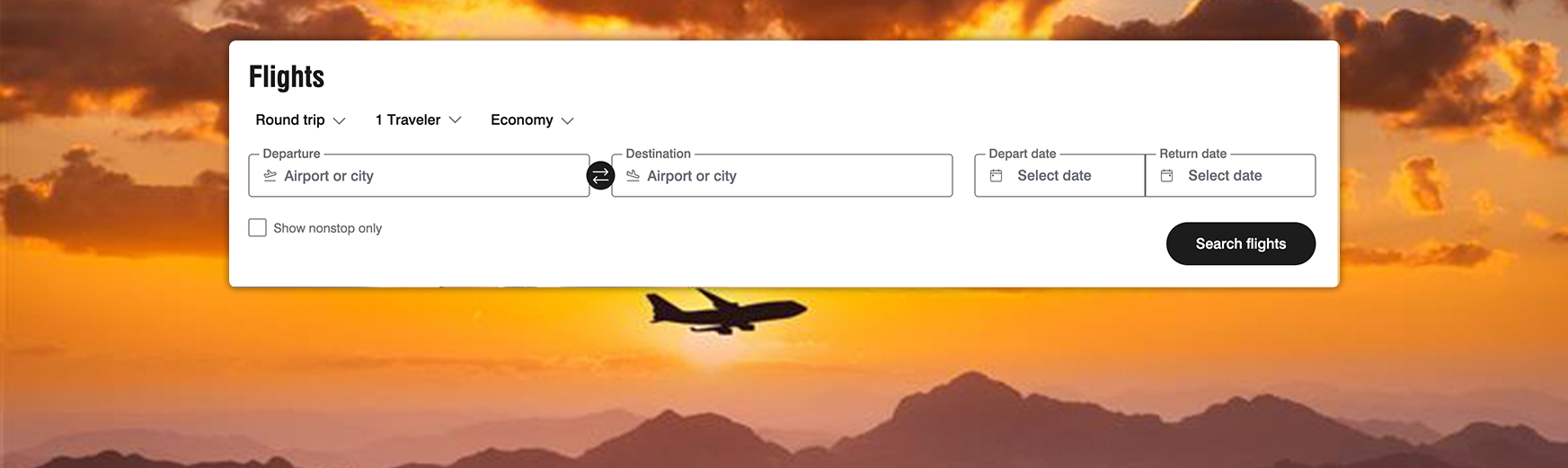The width and height of the screenshot is (1568, 468).
Task: Click the landing plane icon in Destination
Action: coord(633,176)
